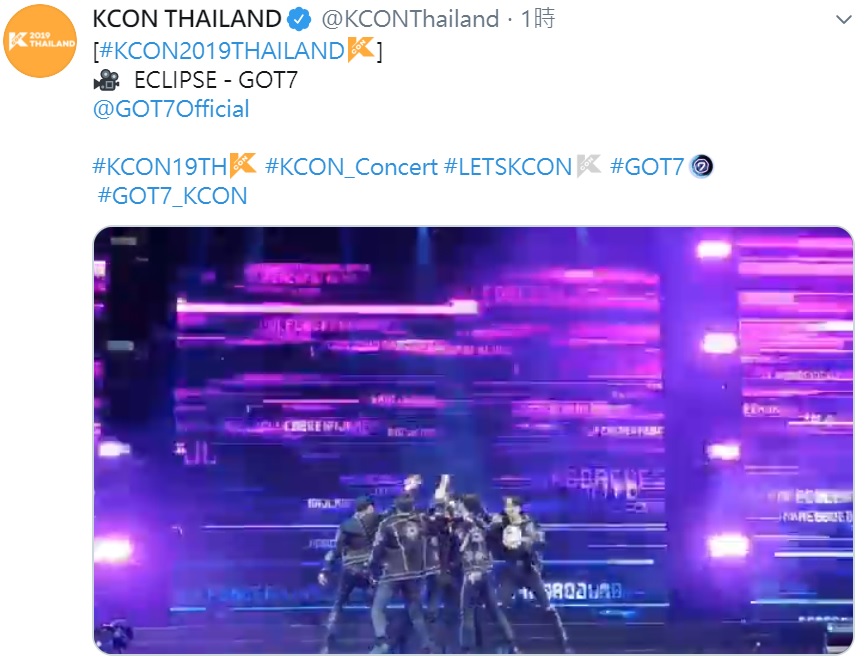
Task: Open the #LETSKCON hashtag
Action: (x=508, y=167)
